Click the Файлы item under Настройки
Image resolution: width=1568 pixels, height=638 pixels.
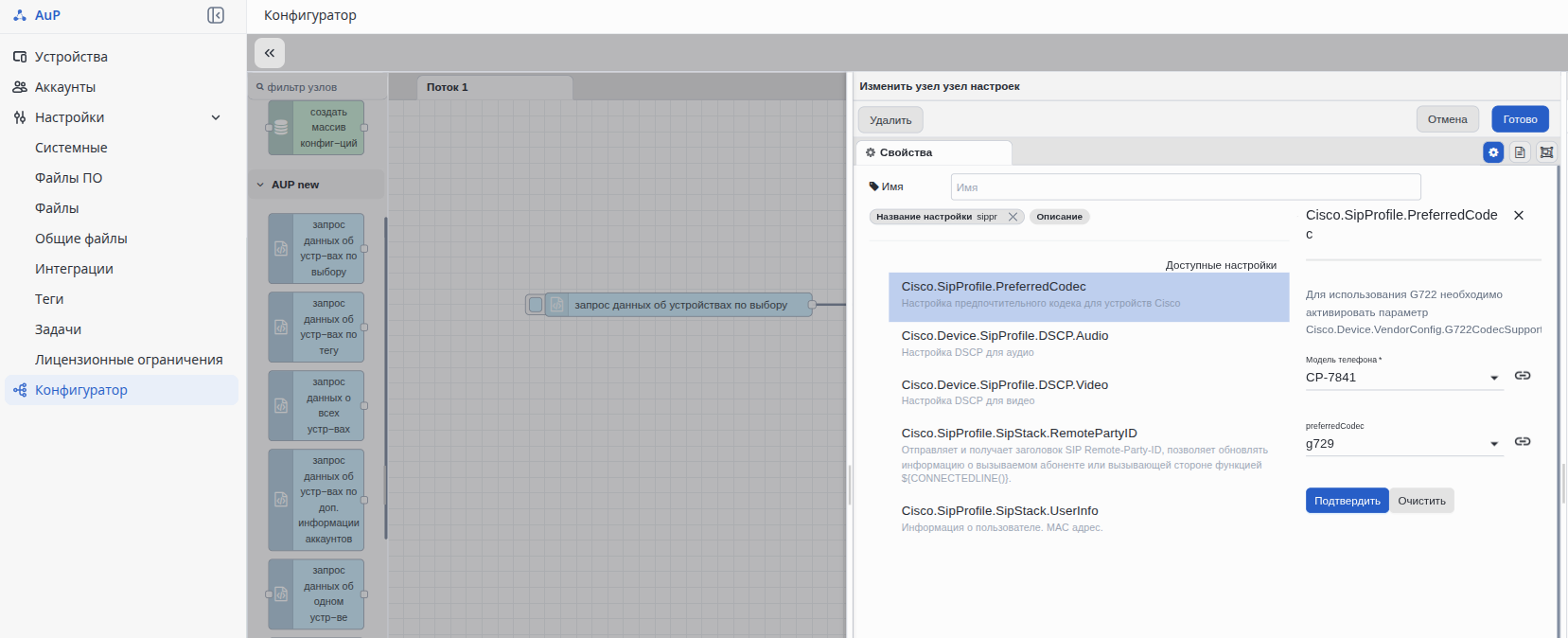[x=57, y=208]
